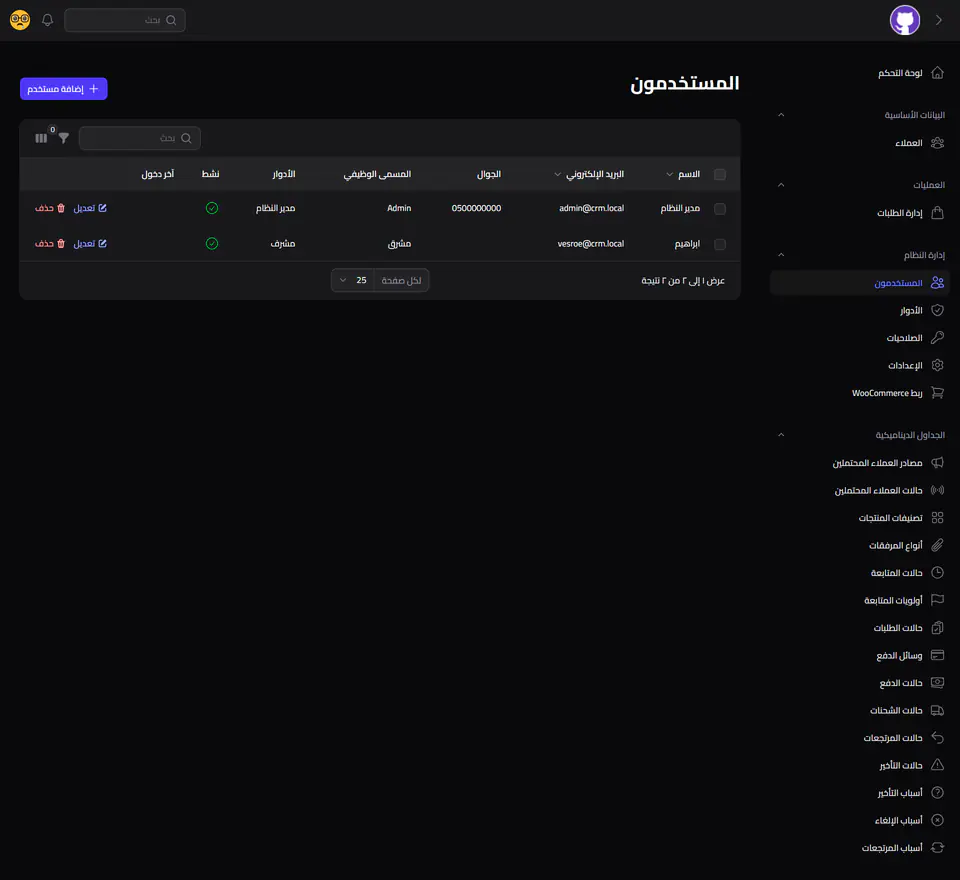
Task: Click the trash icon for admin@crm.local row
Action: [x=61, y=208]
